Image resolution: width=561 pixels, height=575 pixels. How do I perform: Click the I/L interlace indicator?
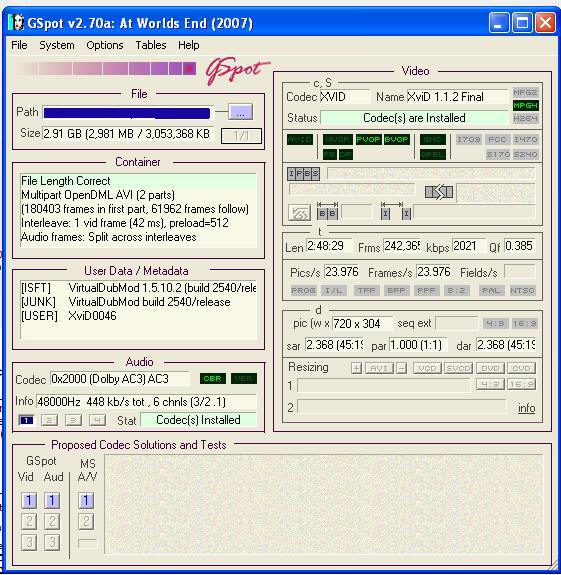334,290
